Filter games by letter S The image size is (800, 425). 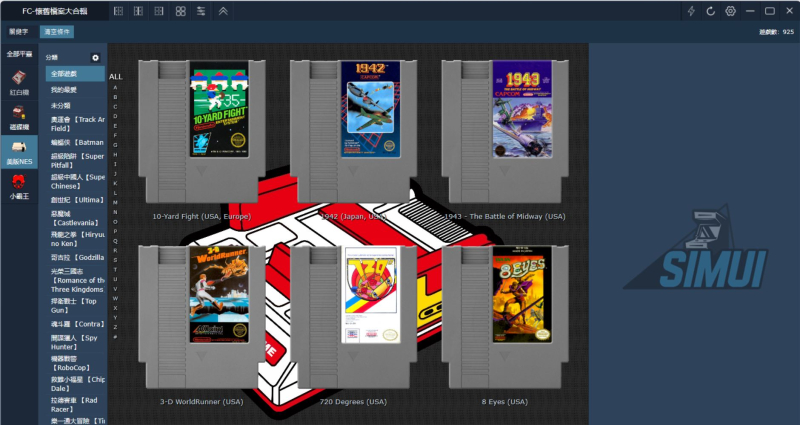coord(115,260)
